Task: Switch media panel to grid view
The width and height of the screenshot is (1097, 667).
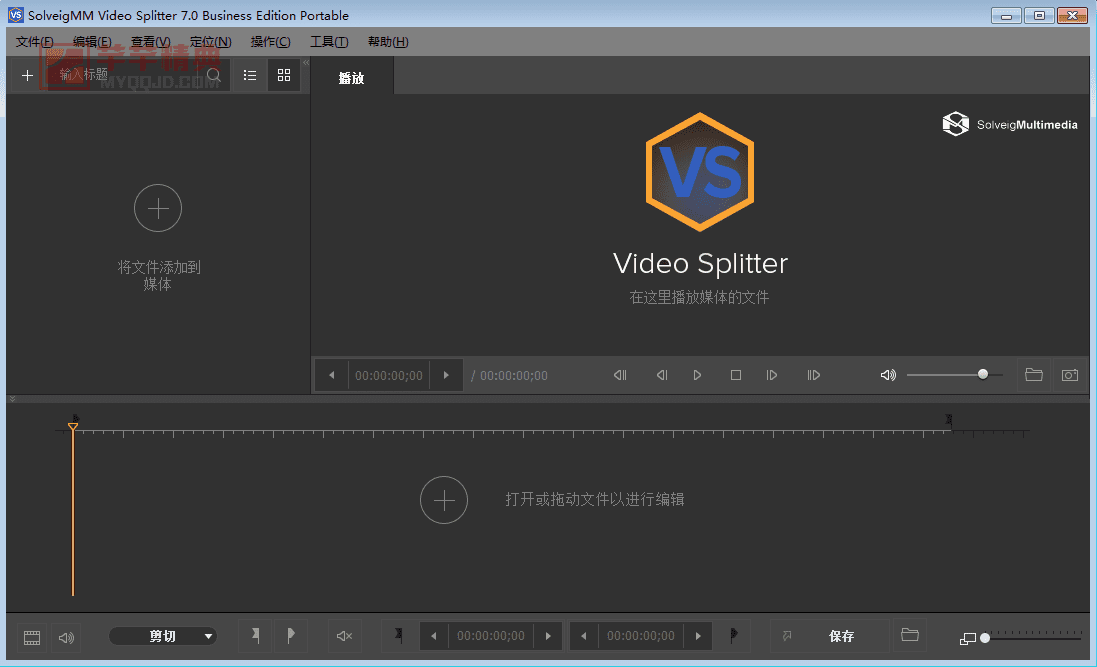Action: [283, 75]
